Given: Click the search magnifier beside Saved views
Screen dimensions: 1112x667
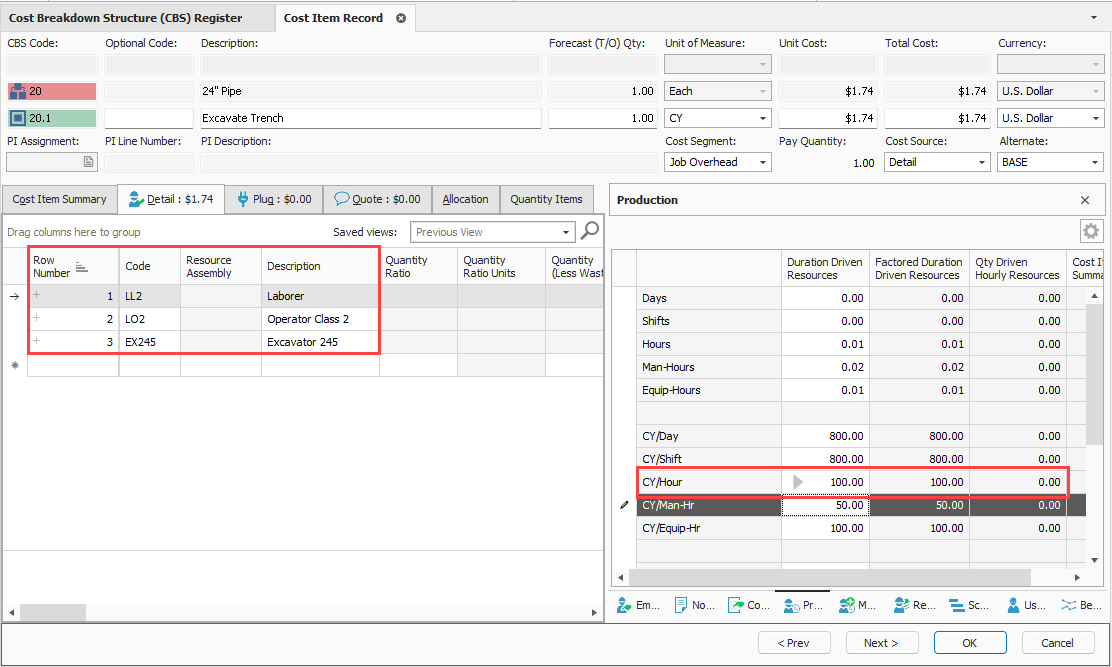Looking at the screenshot, I should point(590,231).
